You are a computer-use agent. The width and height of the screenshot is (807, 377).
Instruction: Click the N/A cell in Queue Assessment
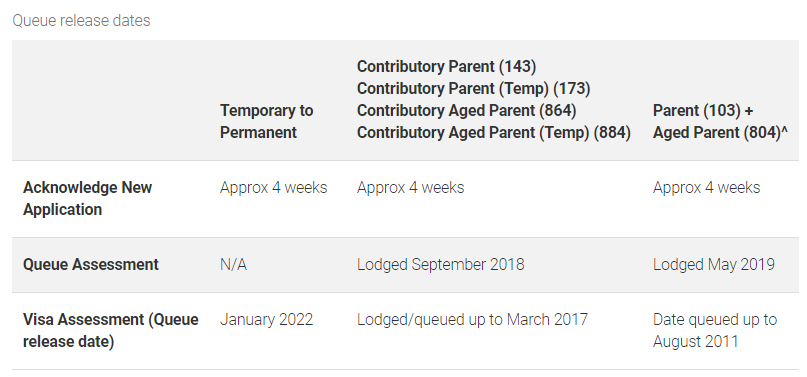coord(233,265)
